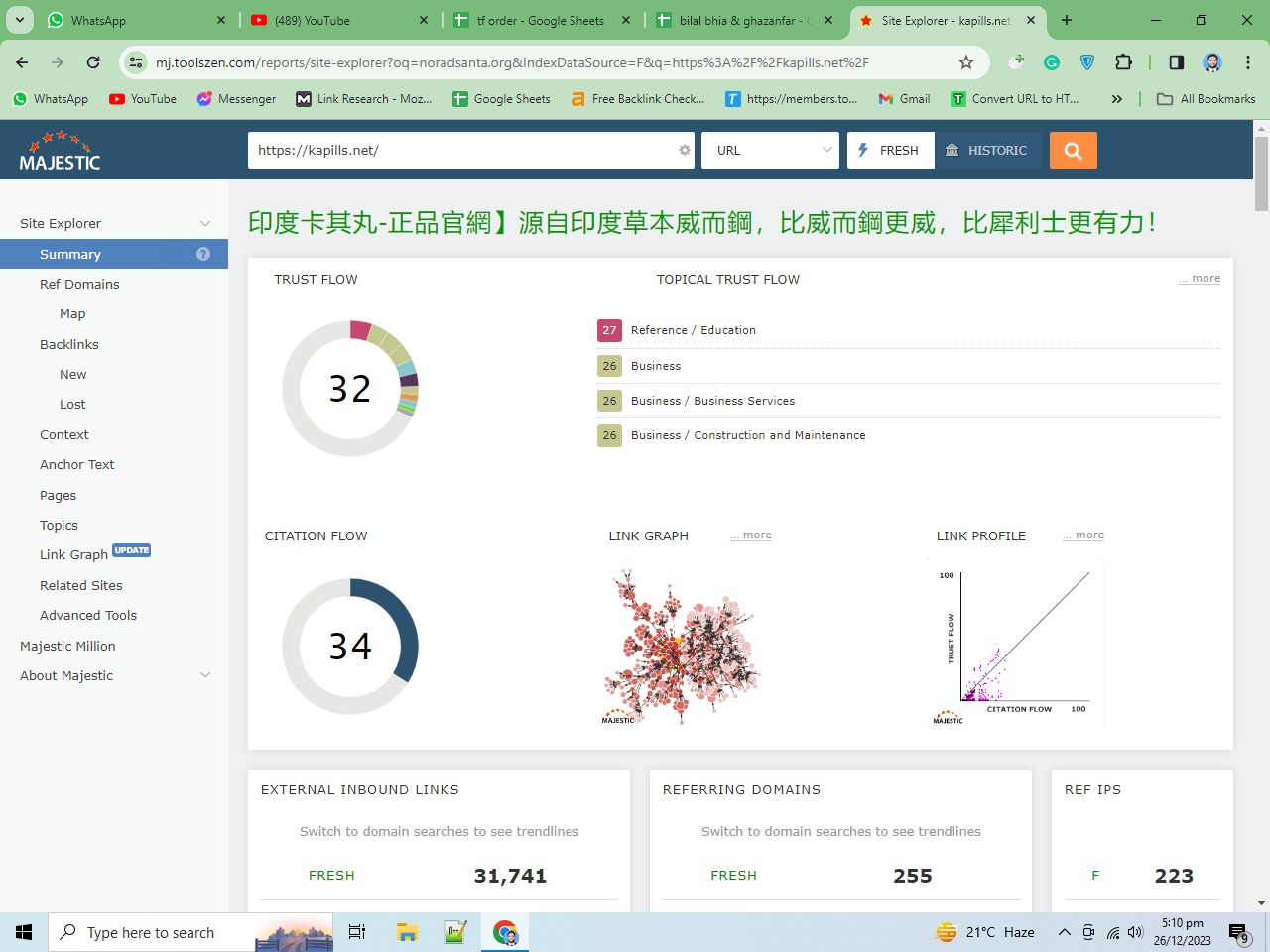Open the Chrome extensions puzzle icon
This screenshot has width=1270, height=952.
click(x=1123, y=62)
